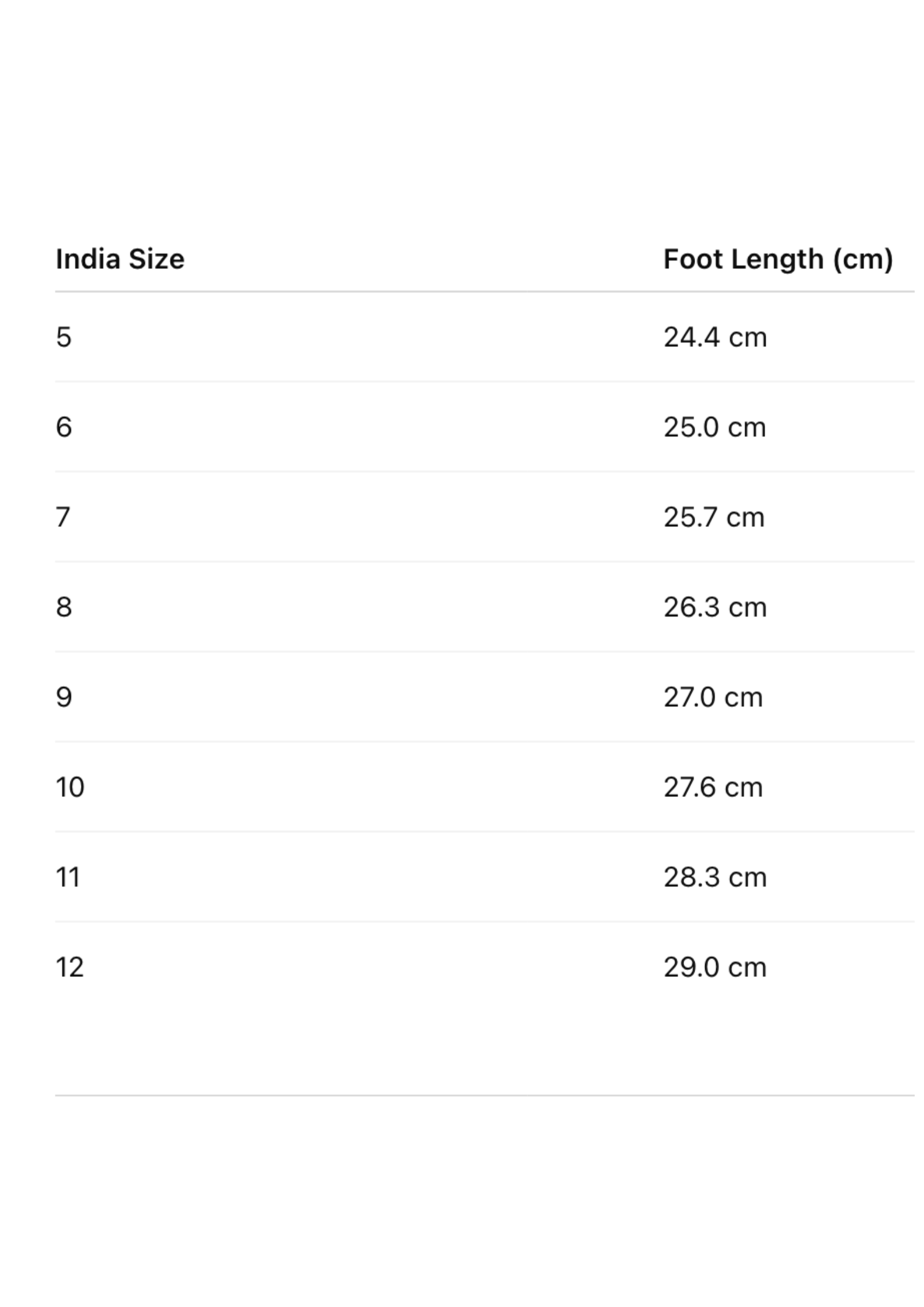Select India size 11 cell
The height and width of the screenshot is (1307, 924).
click(x=68, y=877)
